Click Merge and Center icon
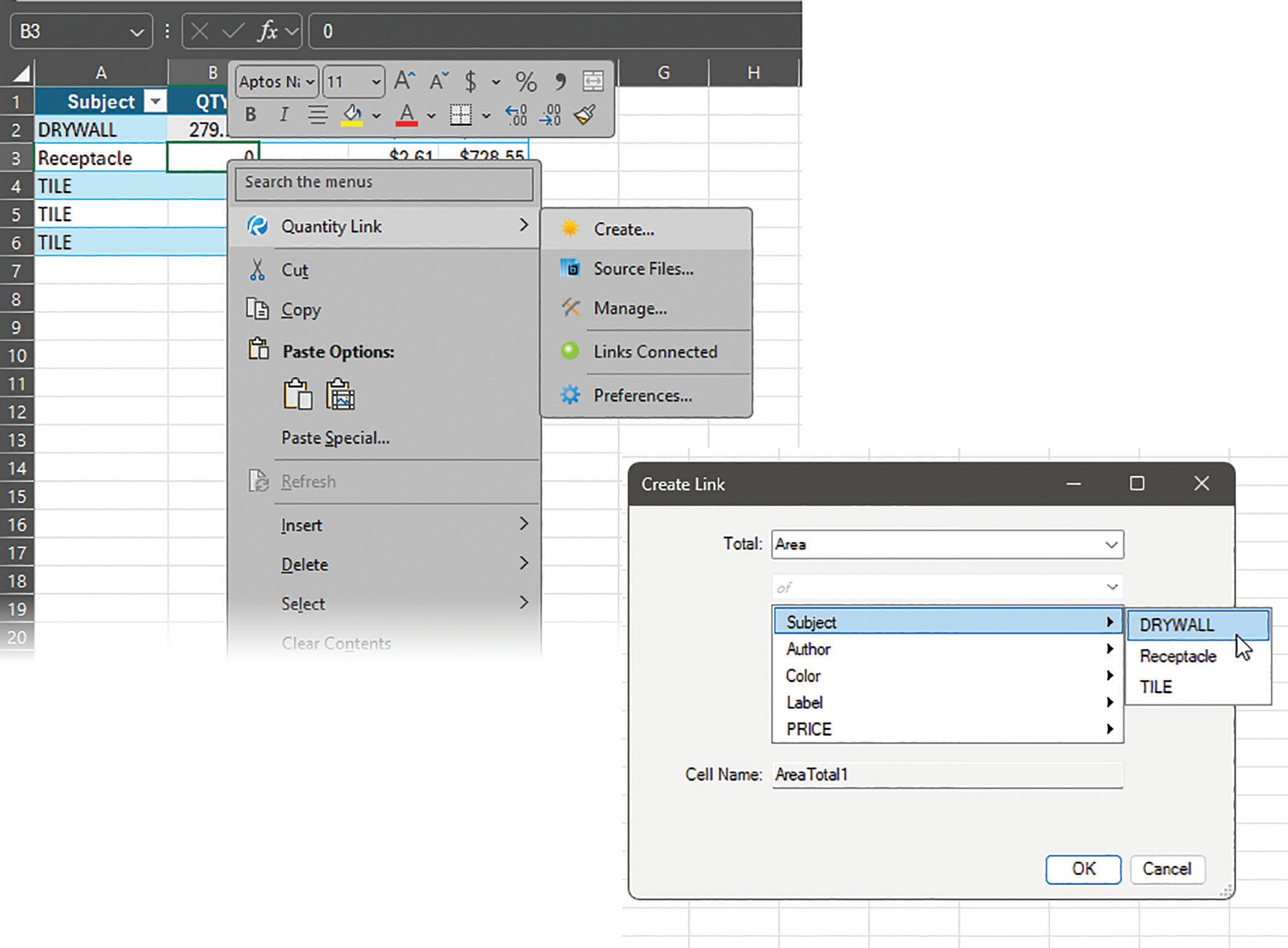The height and width of the screenshot is (948, 1288). pyautogui.click(x=593, y=80)
